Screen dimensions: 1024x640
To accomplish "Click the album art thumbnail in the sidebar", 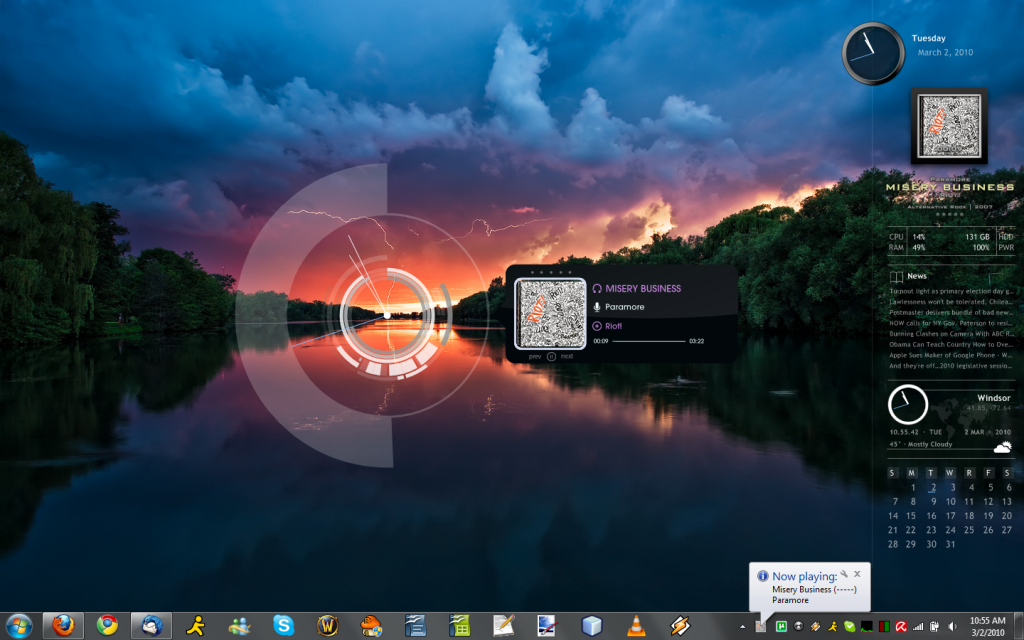I will [949, 126].
